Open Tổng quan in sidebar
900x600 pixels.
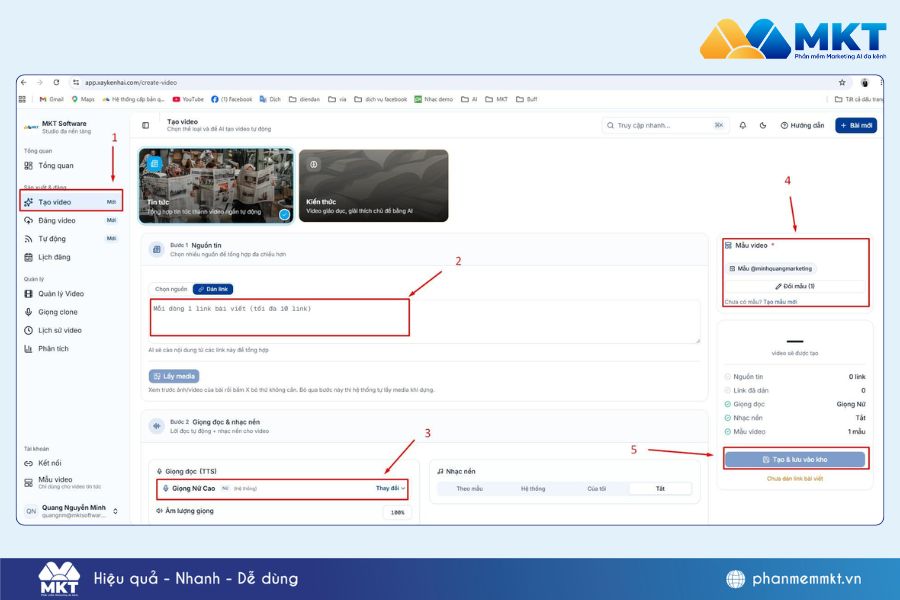click(x=71, y=165)
